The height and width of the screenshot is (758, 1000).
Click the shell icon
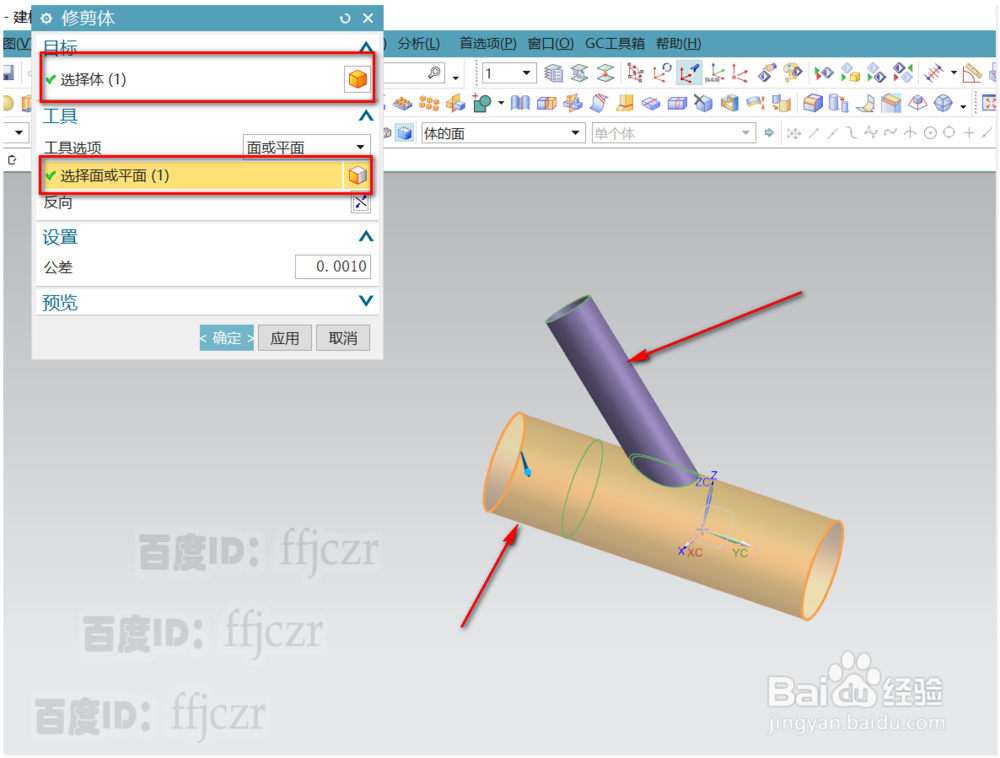coord(729,103)
